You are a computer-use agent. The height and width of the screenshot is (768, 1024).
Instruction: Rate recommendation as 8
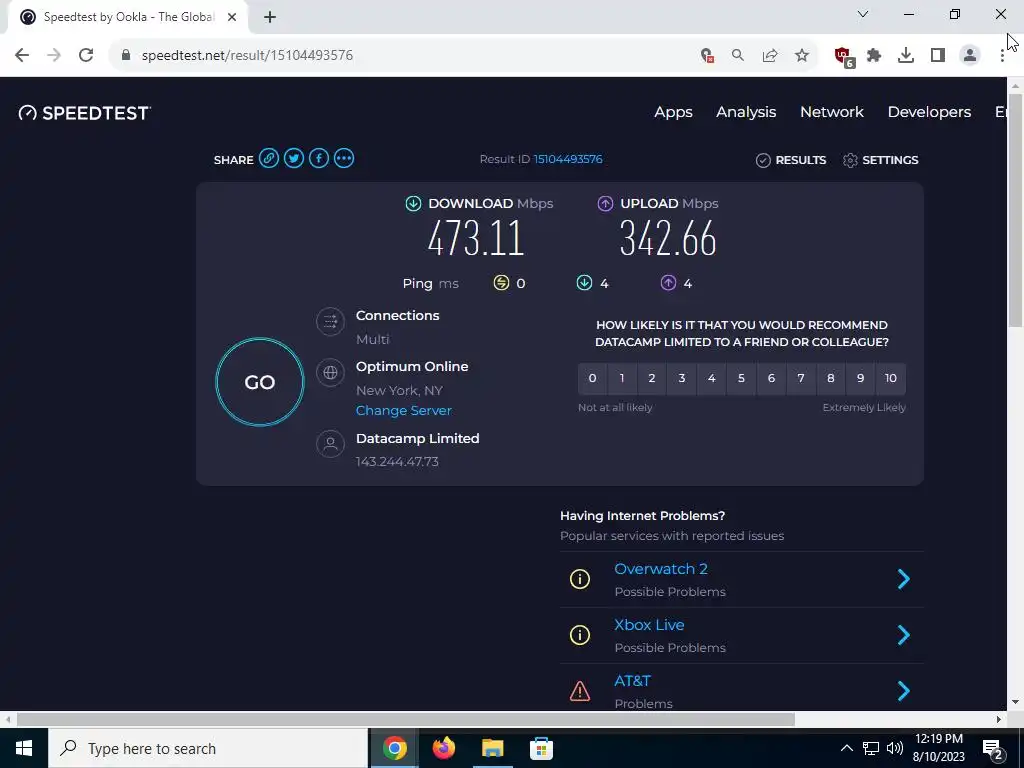tap(831, 378)
